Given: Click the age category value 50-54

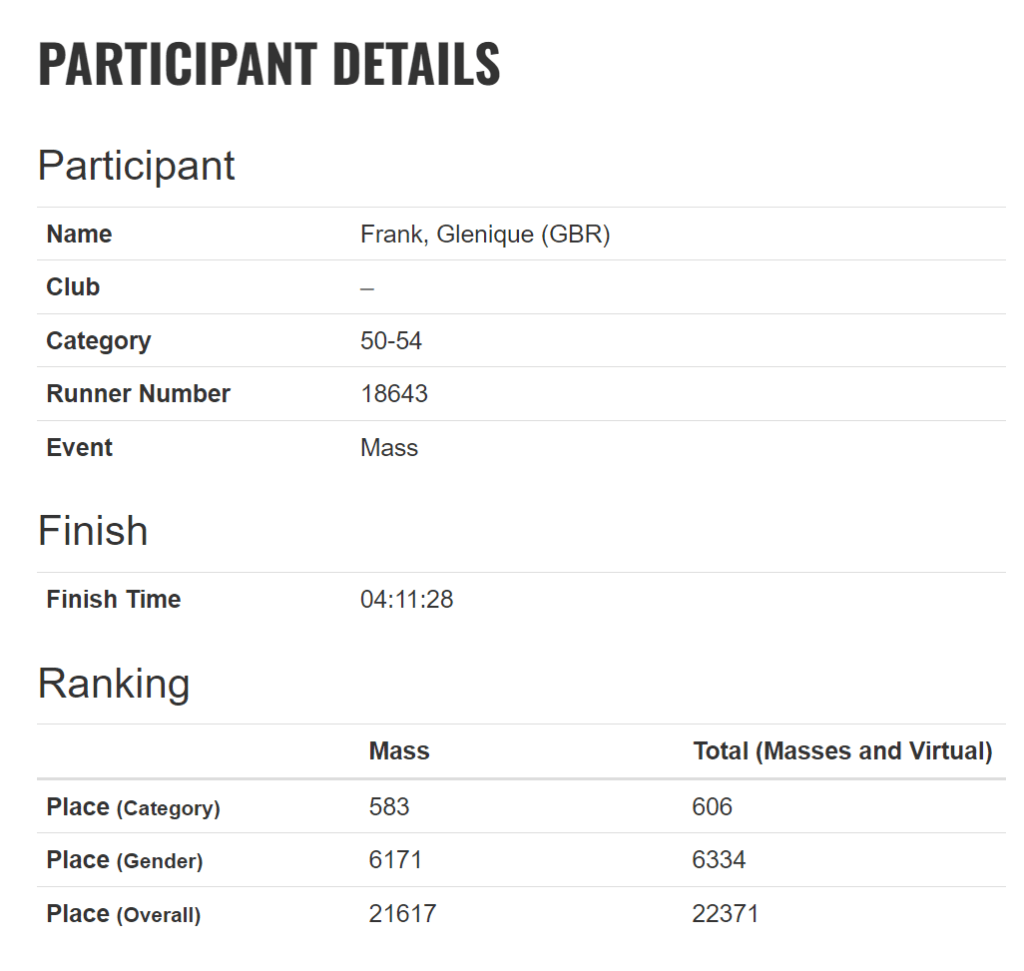Looking at the screenshot, I should coord(391,341).
